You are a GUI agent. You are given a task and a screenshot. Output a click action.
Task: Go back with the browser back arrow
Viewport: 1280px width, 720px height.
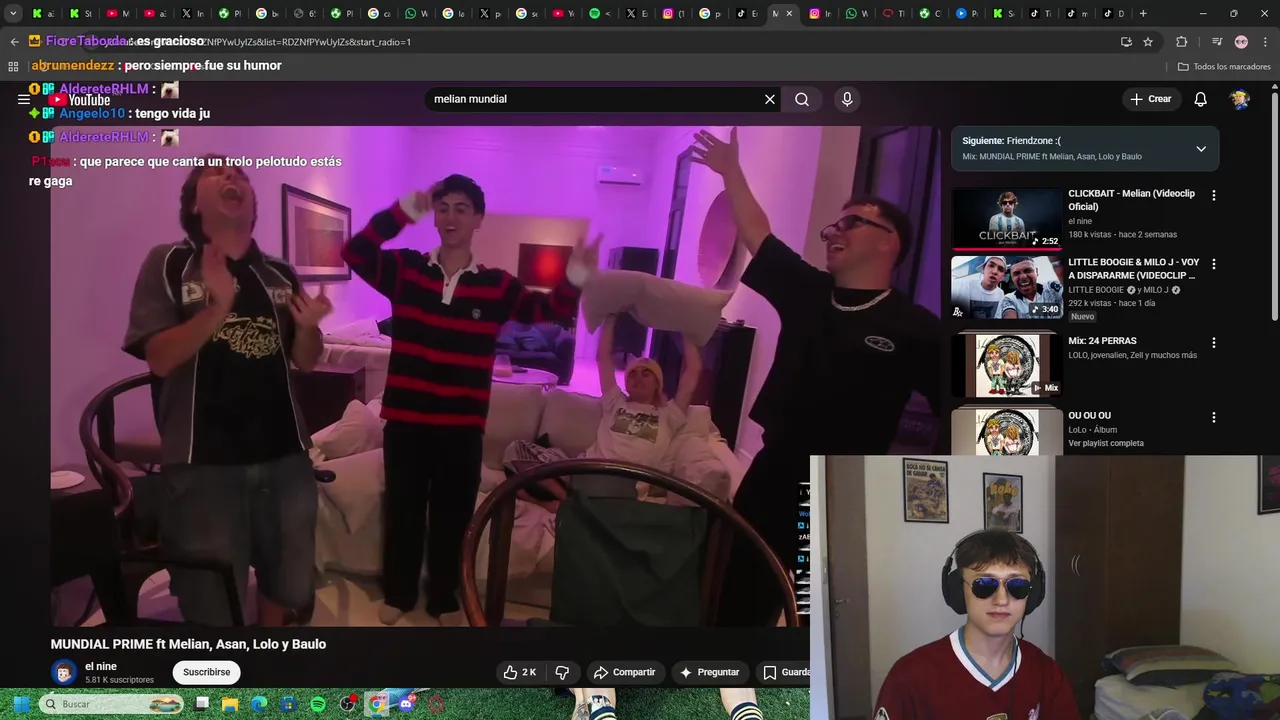click(14, 42)
